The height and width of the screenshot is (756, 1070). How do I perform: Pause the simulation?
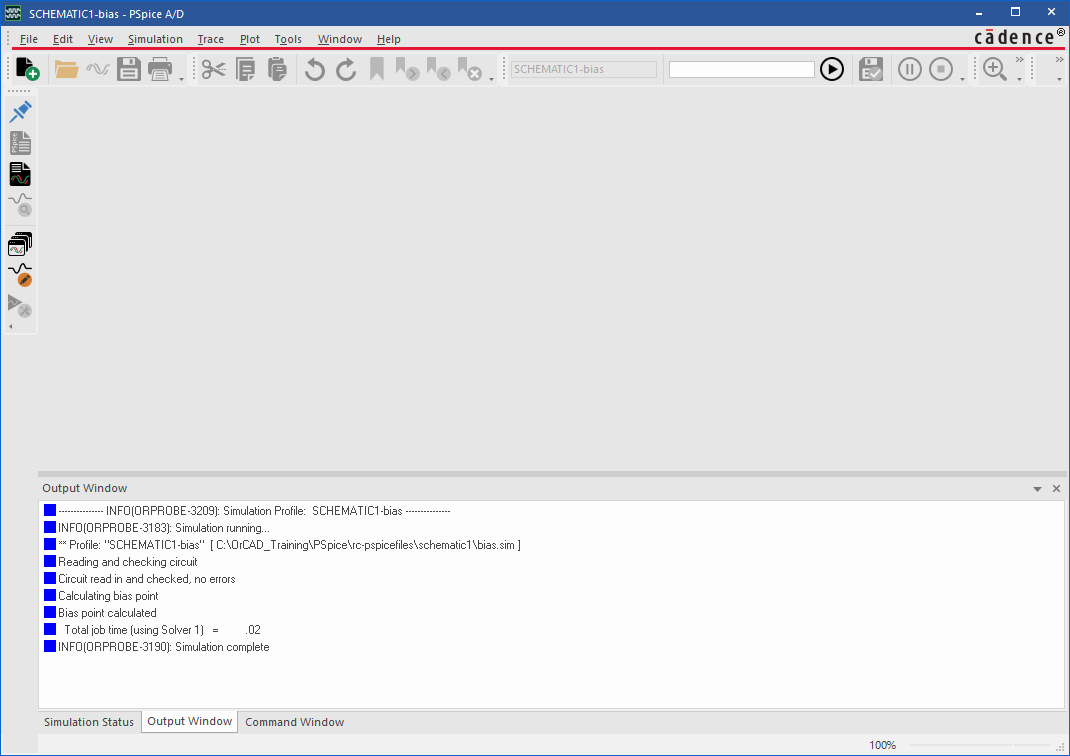pyautogui.click(x=910, y=69)
